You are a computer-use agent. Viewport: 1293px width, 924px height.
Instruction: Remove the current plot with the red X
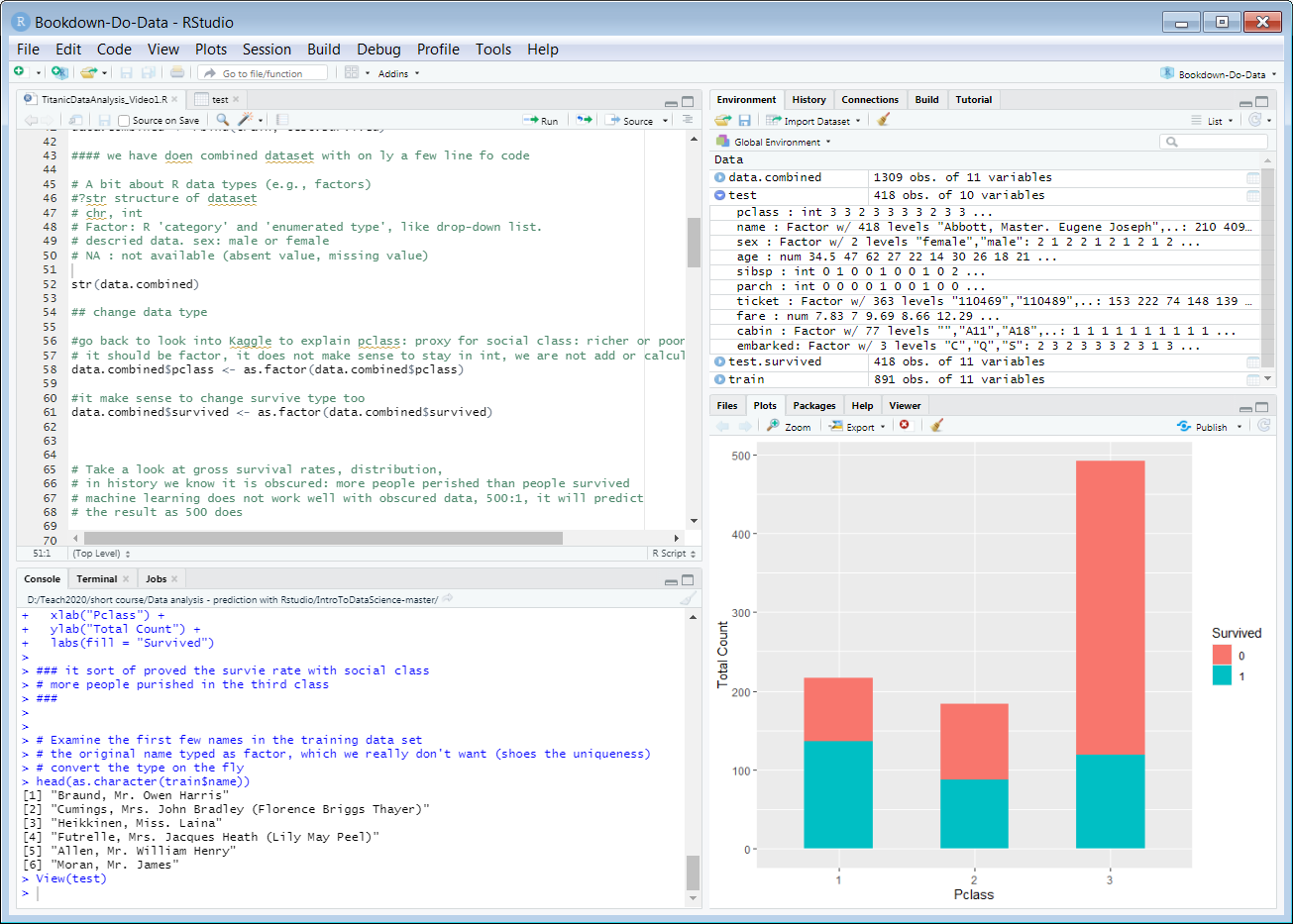coord(905,426)
